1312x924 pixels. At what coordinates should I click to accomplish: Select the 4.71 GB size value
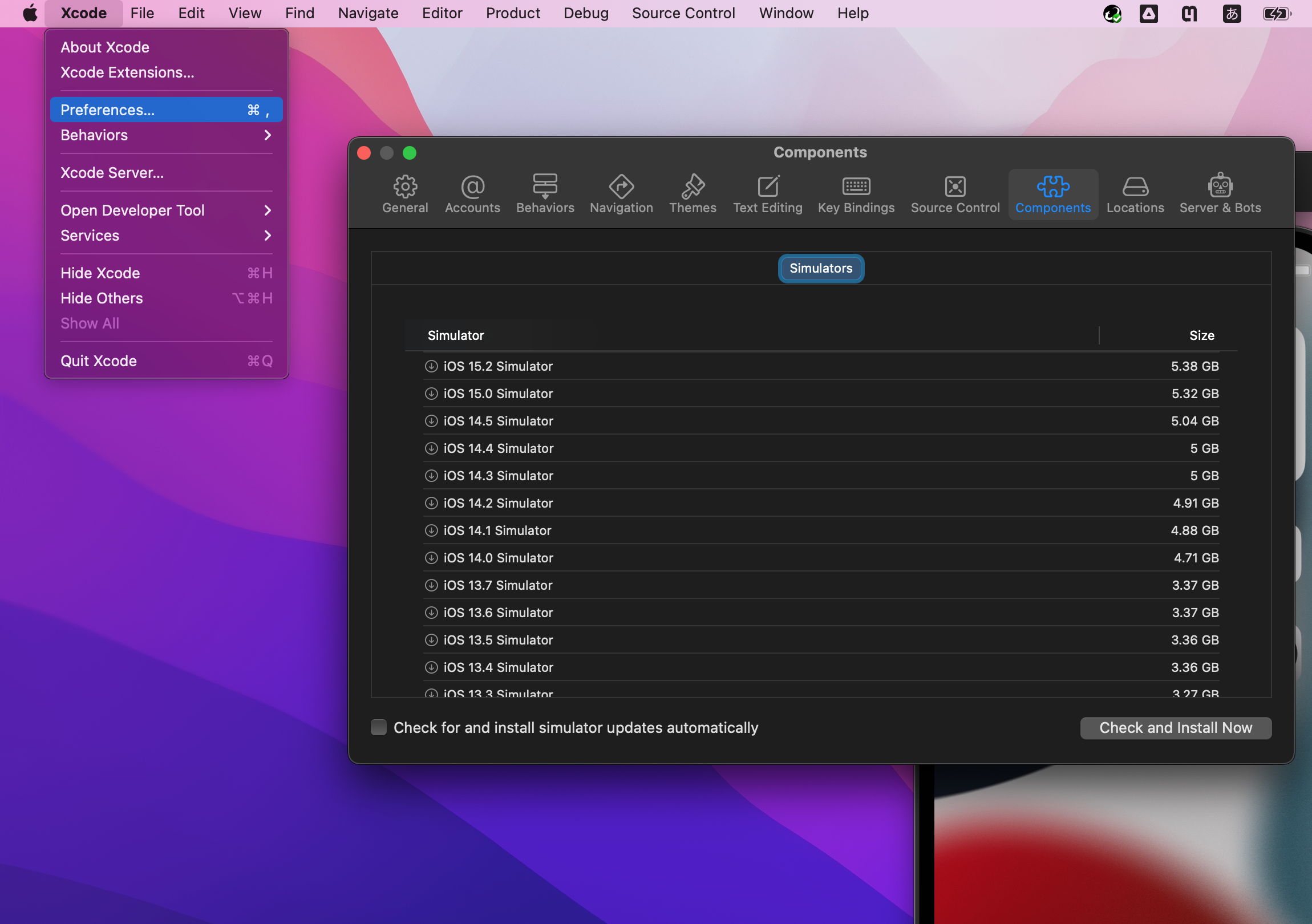pos(1196,558)
